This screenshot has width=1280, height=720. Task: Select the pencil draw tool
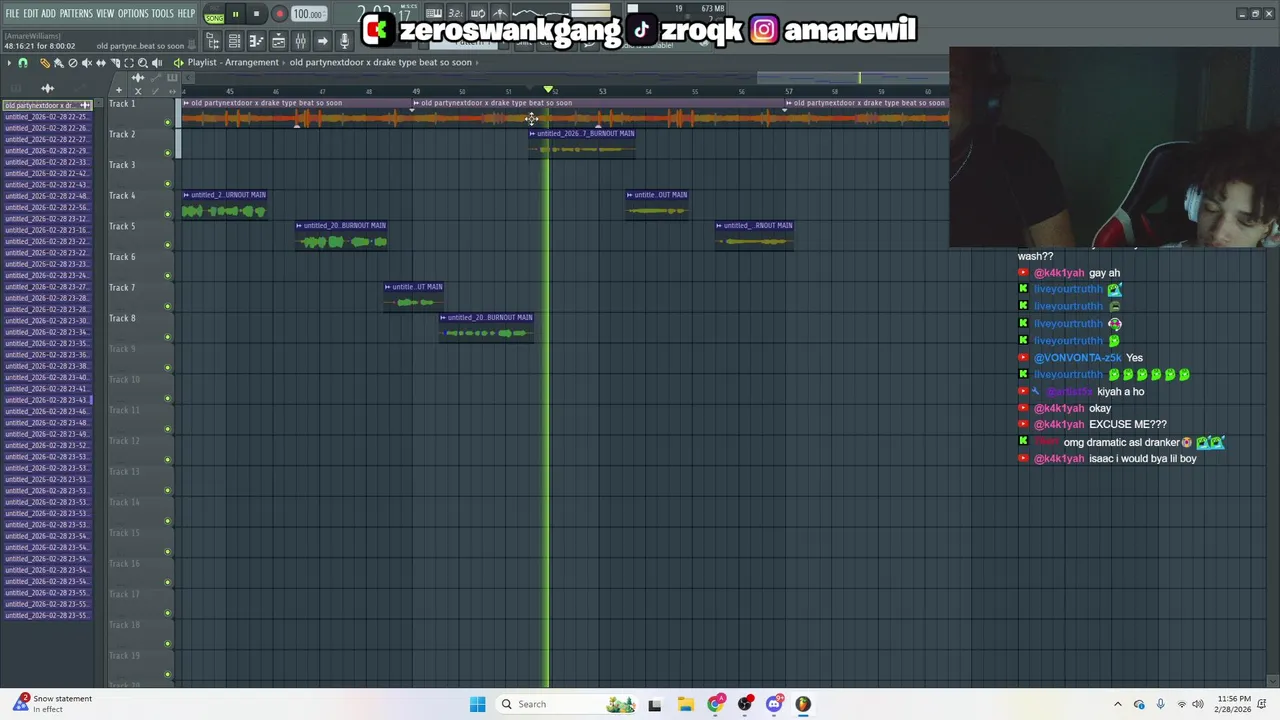pos(45,63)
